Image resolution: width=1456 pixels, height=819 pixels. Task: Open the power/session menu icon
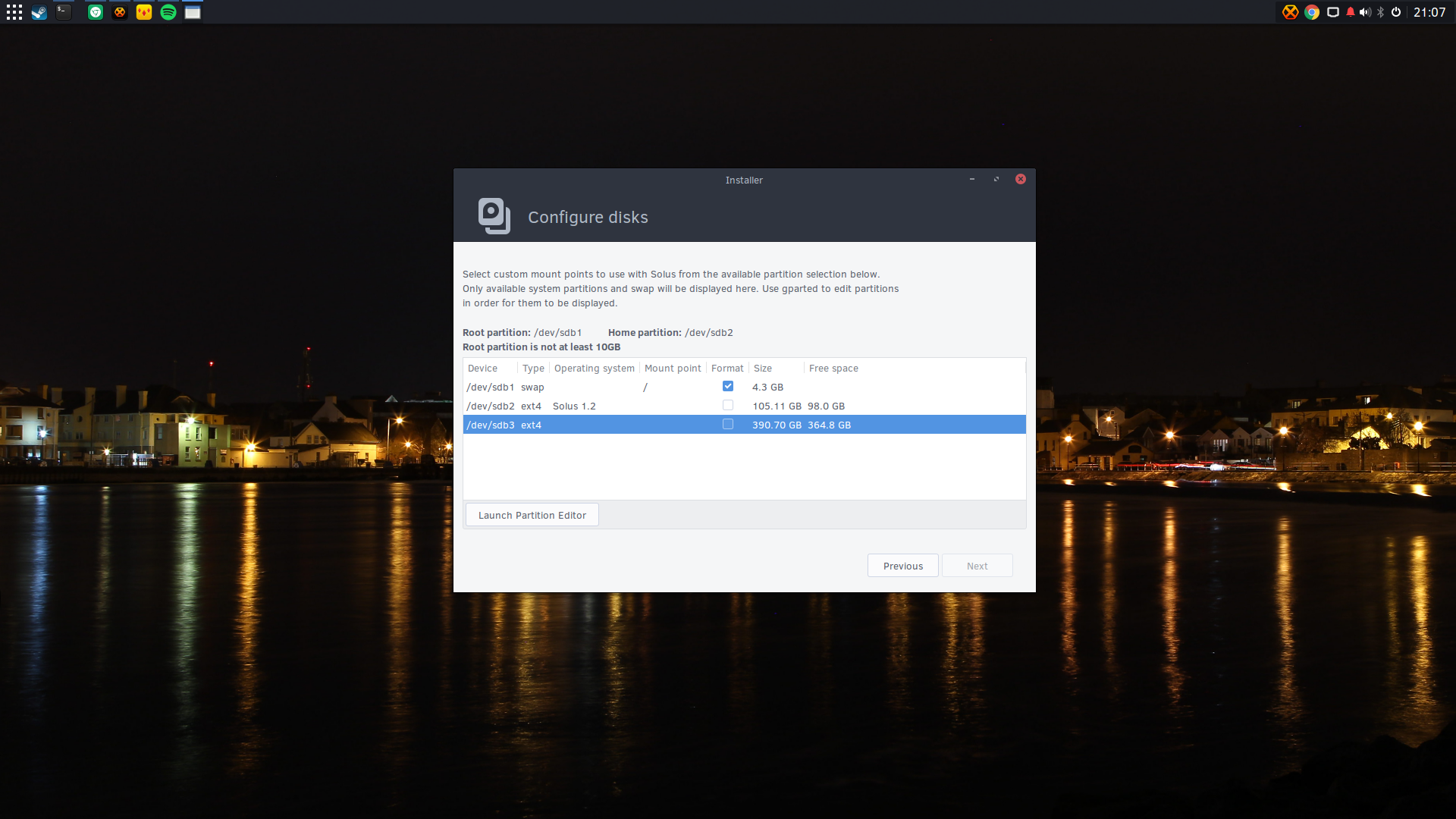pos(1396,12)
